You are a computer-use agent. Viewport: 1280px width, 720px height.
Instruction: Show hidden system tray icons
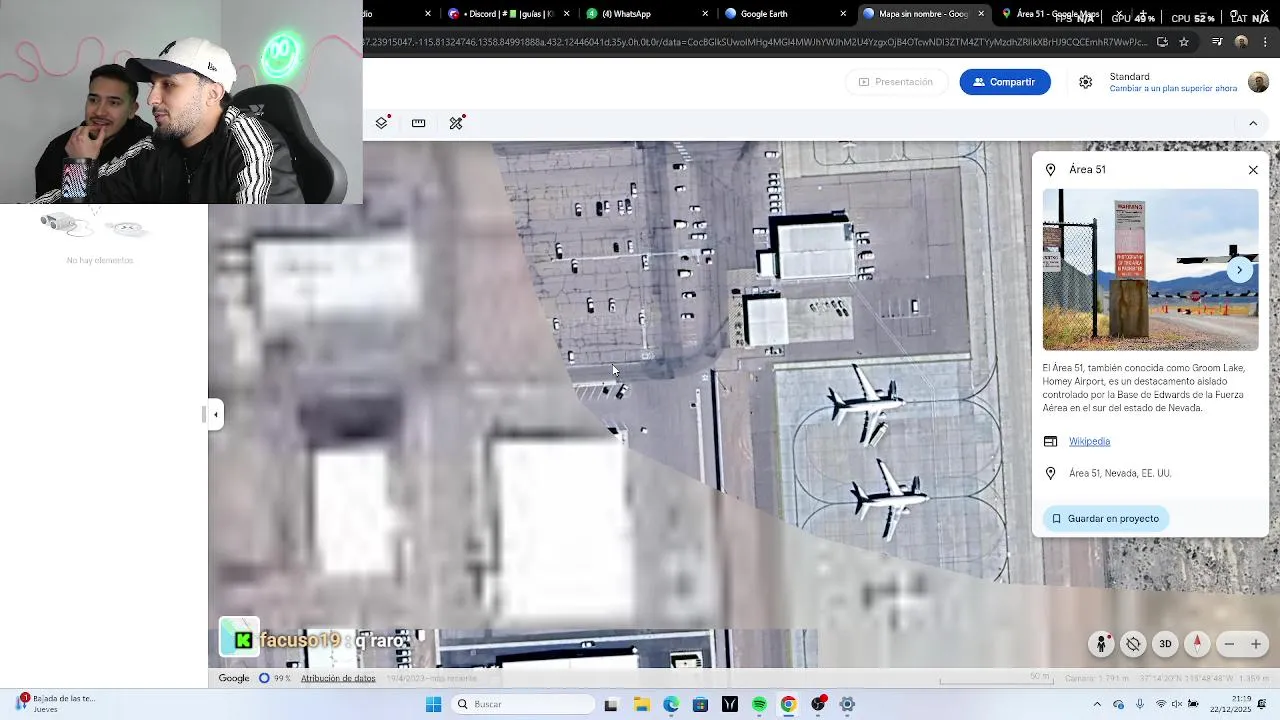coord(1098,704)
